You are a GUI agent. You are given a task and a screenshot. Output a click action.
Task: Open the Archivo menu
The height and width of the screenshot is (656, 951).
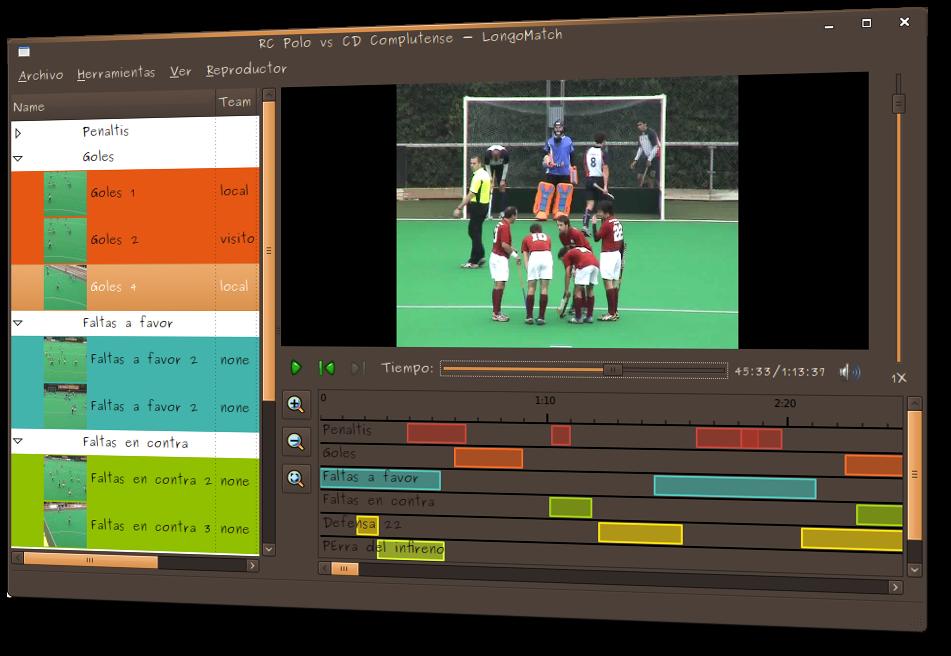pyautogui.click(x=41, y=75)
